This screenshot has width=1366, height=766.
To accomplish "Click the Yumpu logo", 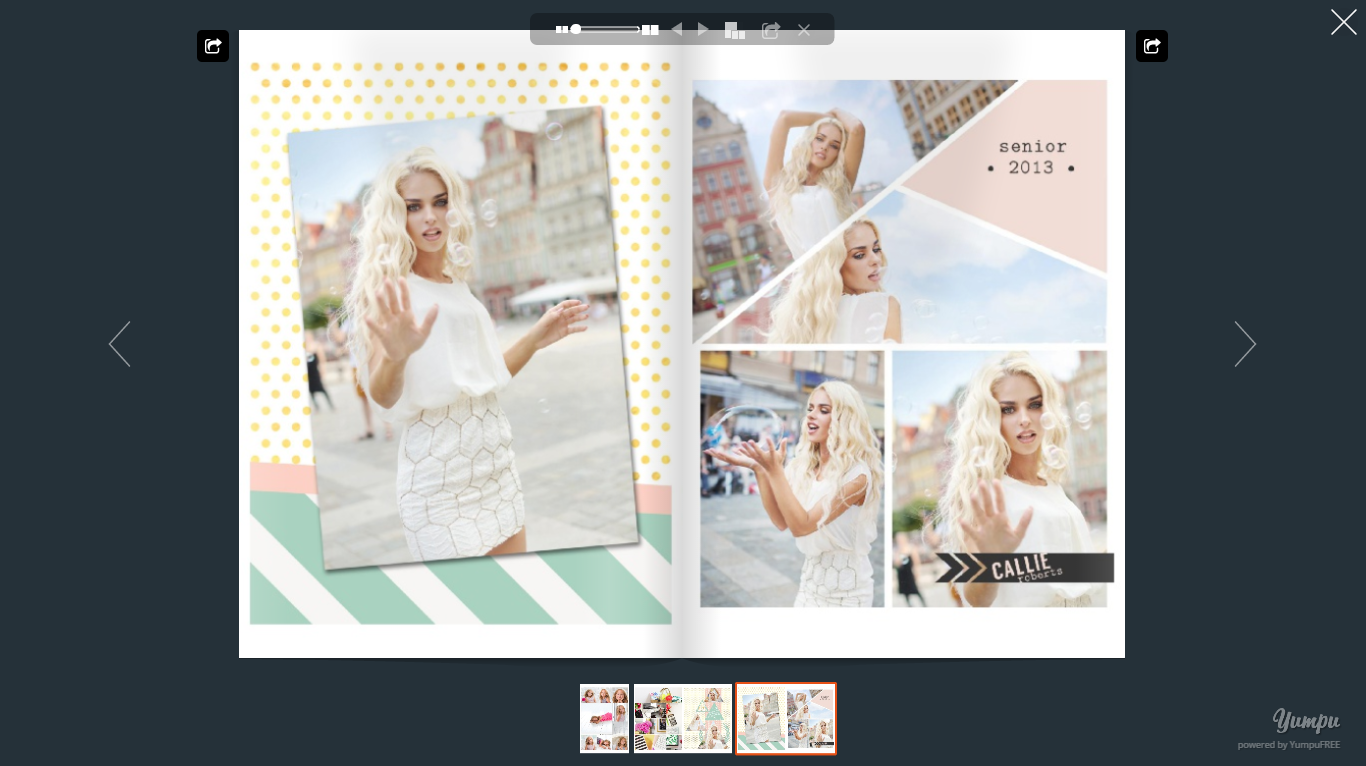I will pyautogui.click(x=1307, y=719).
